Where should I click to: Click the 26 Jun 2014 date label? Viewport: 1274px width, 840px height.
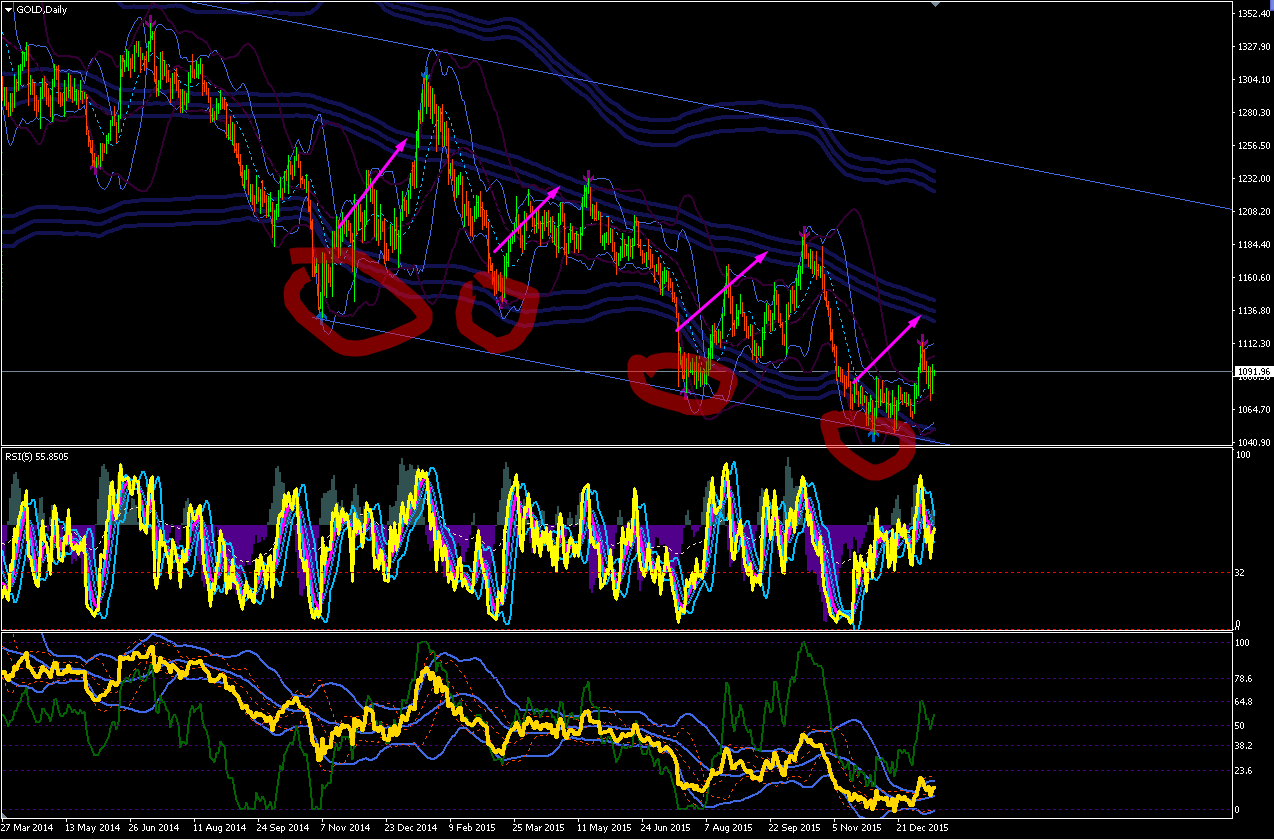[x=156, y=829]
